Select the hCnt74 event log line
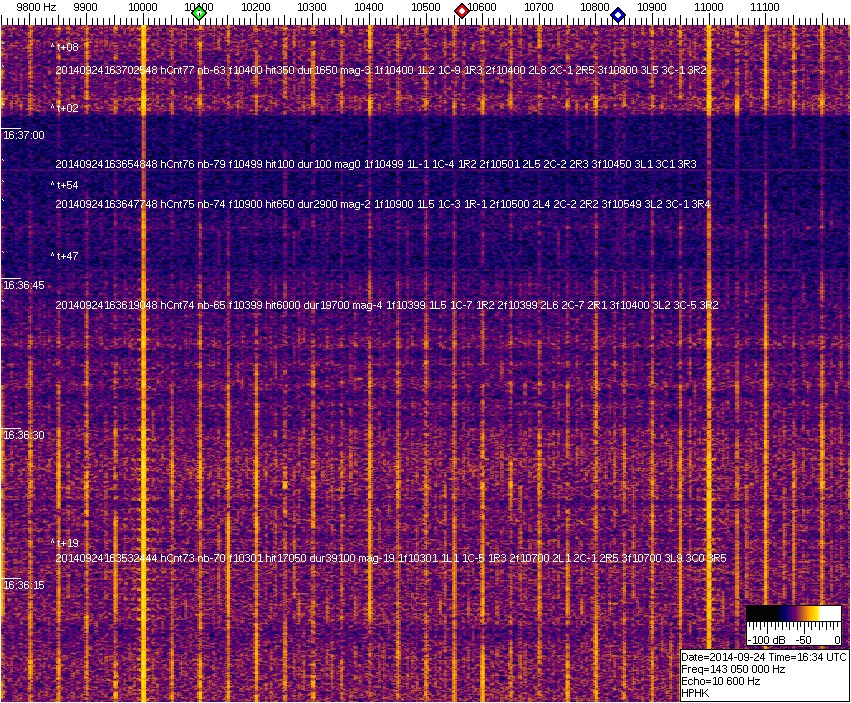The image size is (851, 703). coord(387,305)
